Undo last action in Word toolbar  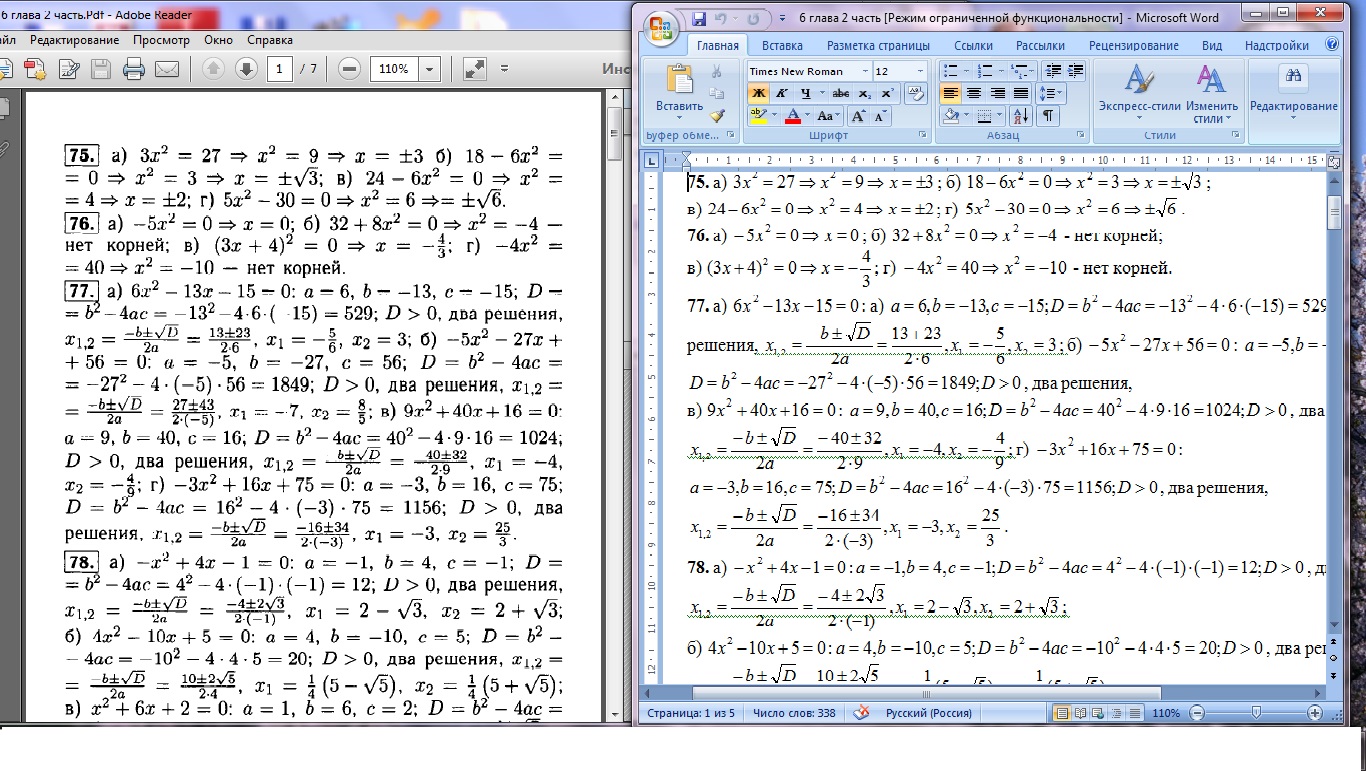(719, 18)
